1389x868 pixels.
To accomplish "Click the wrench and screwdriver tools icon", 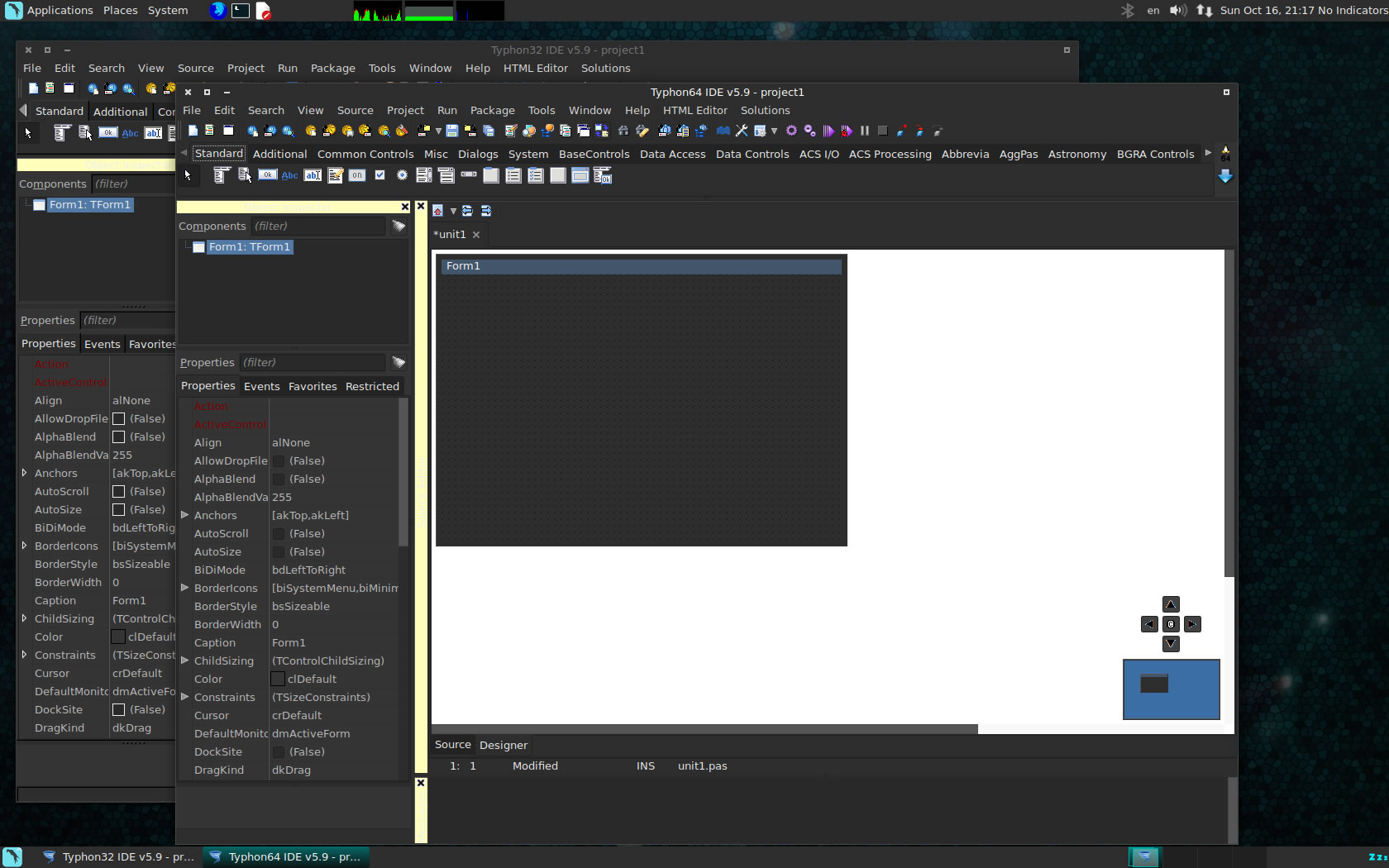I will [742, 131].
